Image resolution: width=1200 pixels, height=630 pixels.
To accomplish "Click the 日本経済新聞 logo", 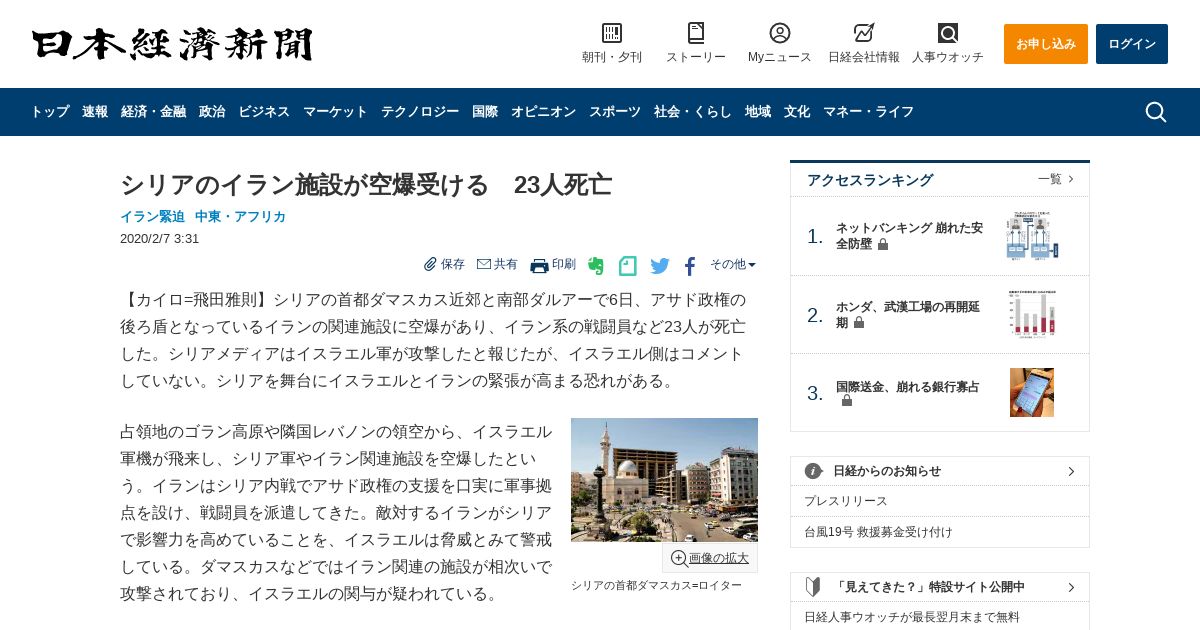I will pyautogui.click(x=172, y=44).
